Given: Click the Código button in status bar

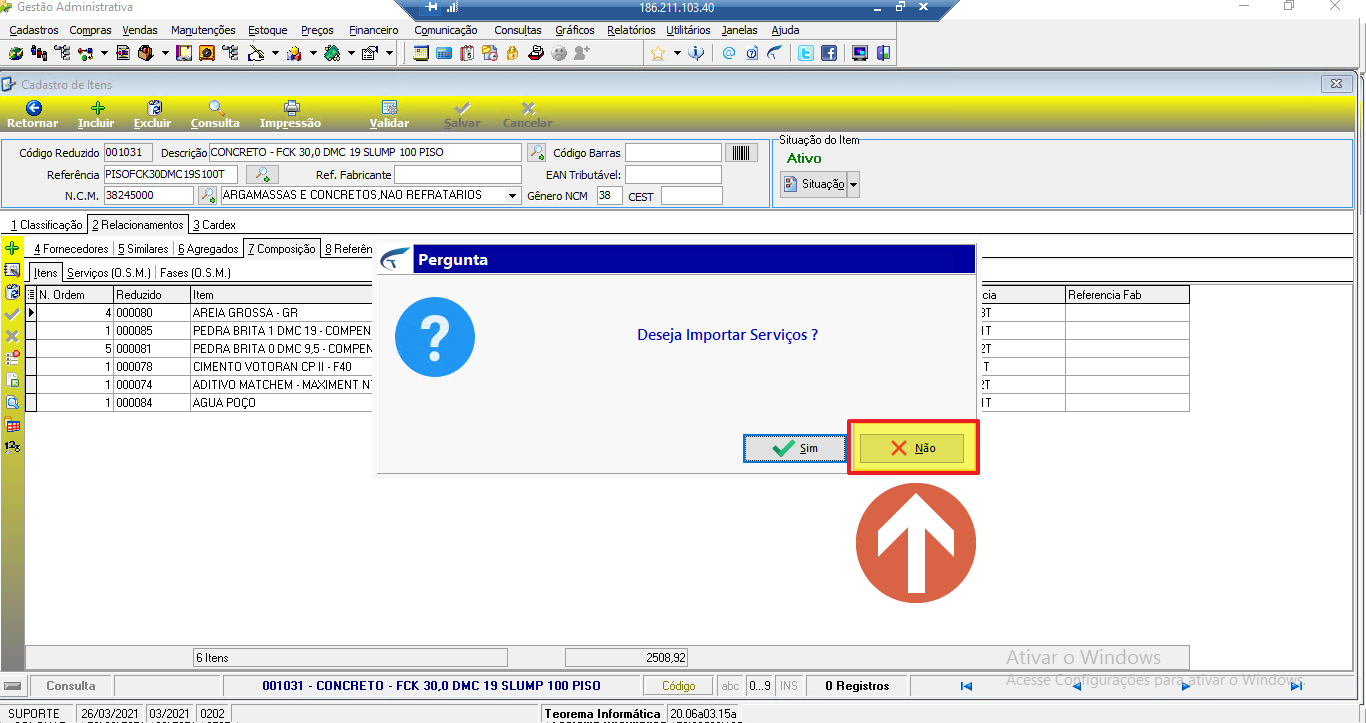Looking at the screenshot, I should [x=678, y=686].
